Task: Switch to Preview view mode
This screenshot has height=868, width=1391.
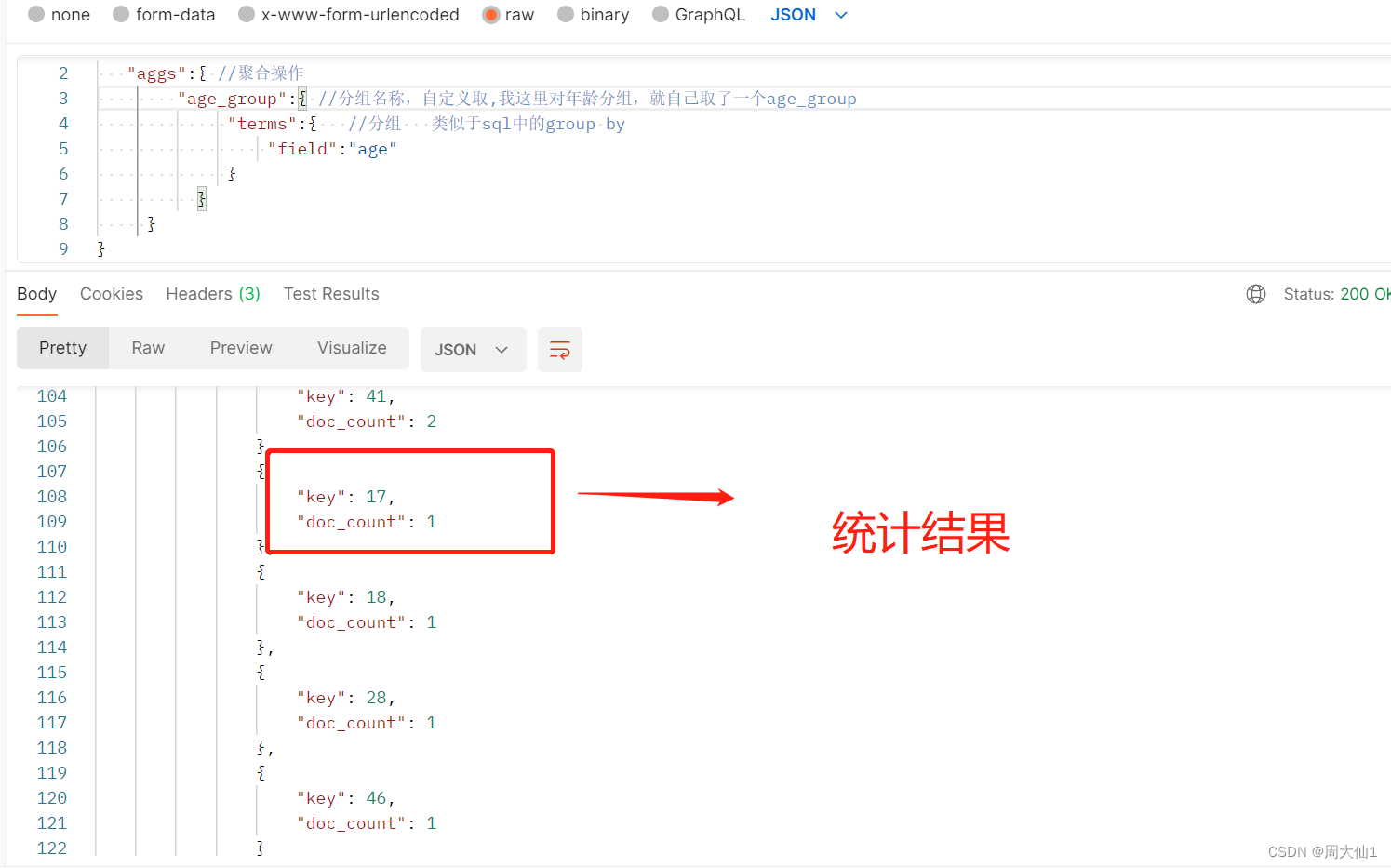Action: point(241,348)
